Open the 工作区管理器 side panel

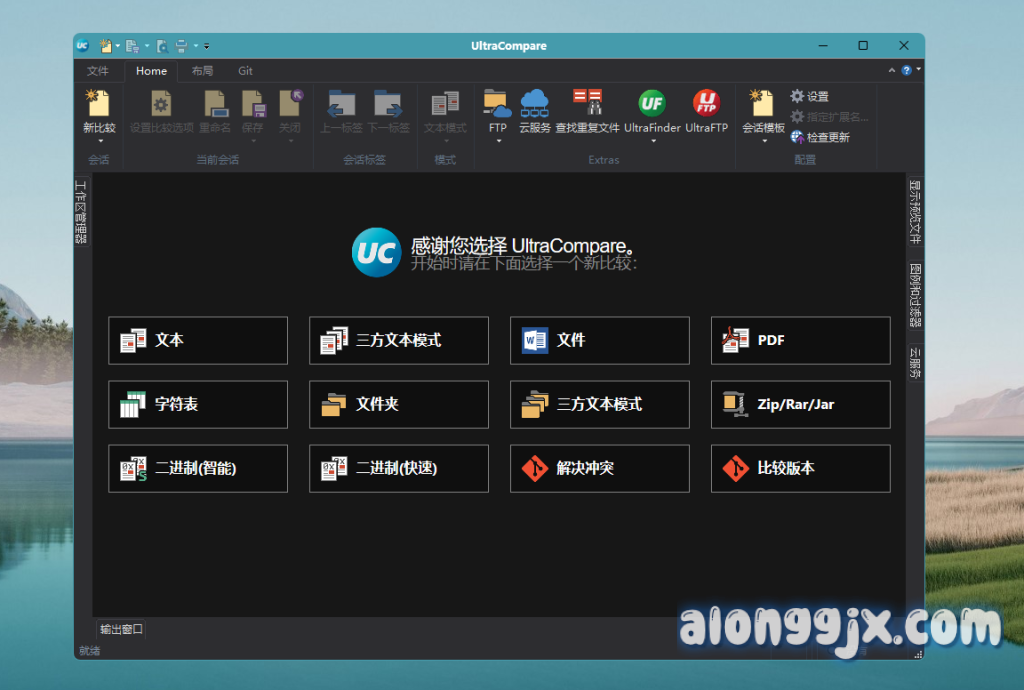click(x=82, y=212)
